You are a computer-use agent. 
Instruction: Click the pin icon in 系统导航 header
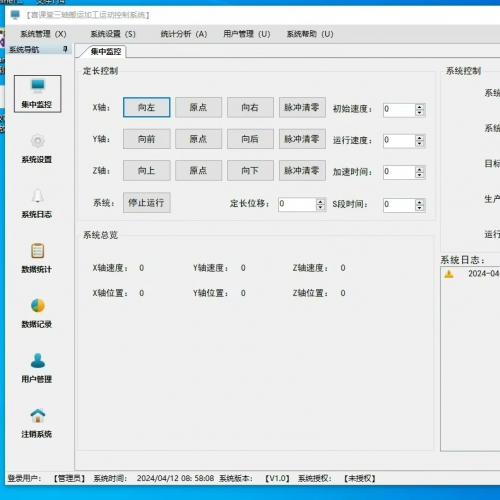65,49
